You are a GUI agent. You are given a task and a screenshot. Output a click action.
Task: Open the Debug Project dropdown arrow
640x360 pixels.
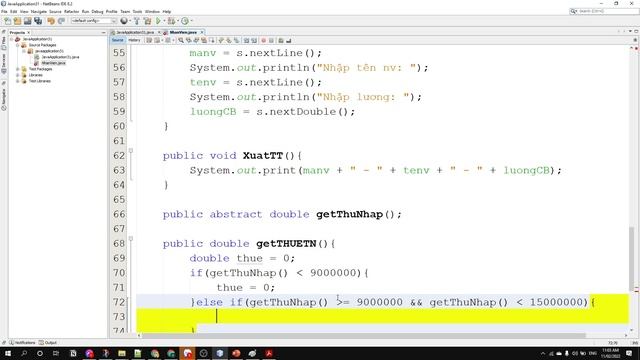(x=177, y=21)
